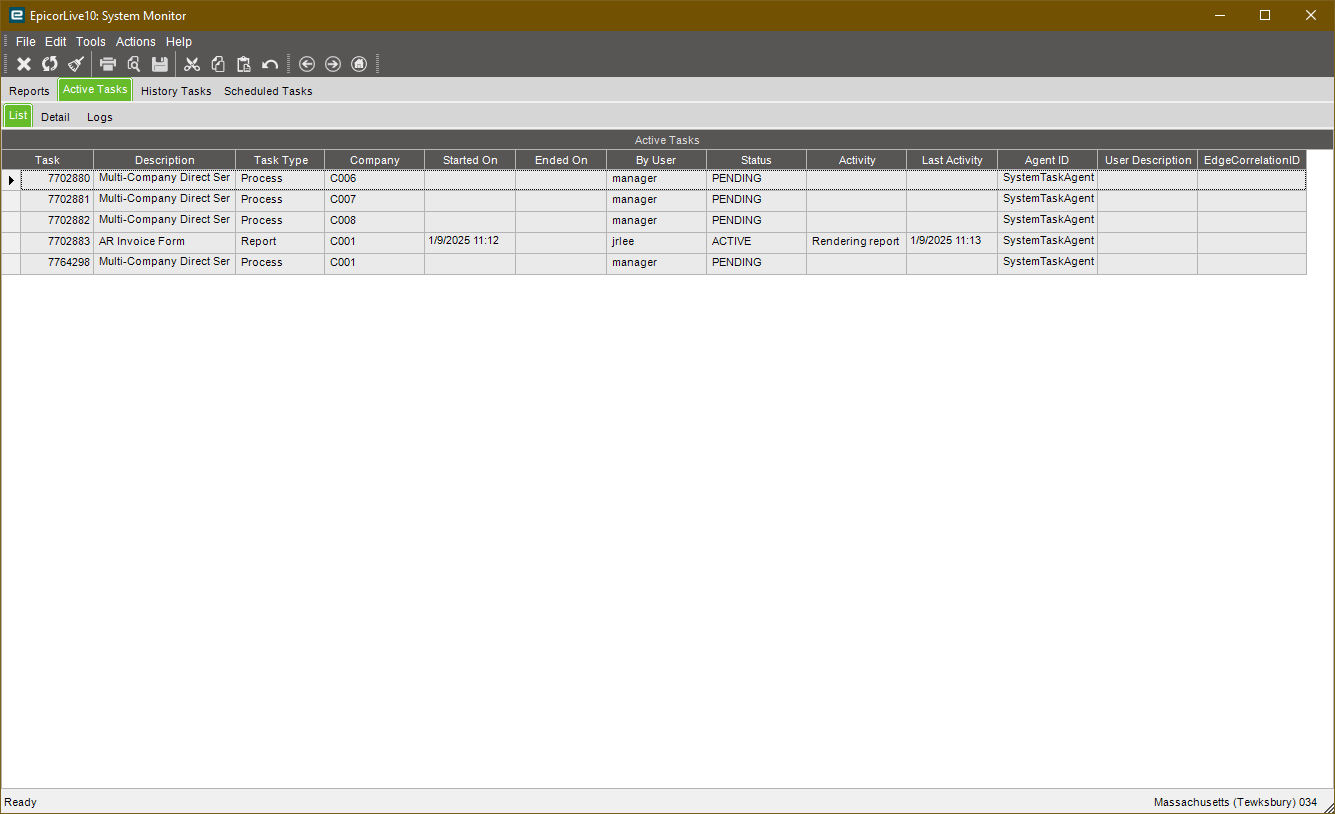The image size is (1335, 814).
Task: Open the File menu
Action: click(x=26, y=42)
